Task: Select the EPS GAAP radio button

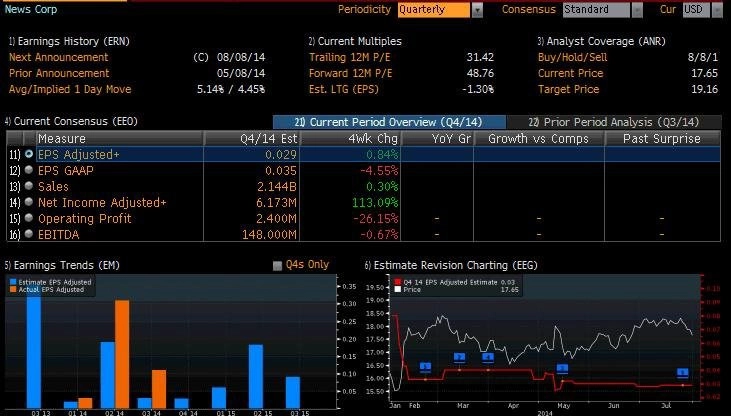Action: tap(29, 170)
